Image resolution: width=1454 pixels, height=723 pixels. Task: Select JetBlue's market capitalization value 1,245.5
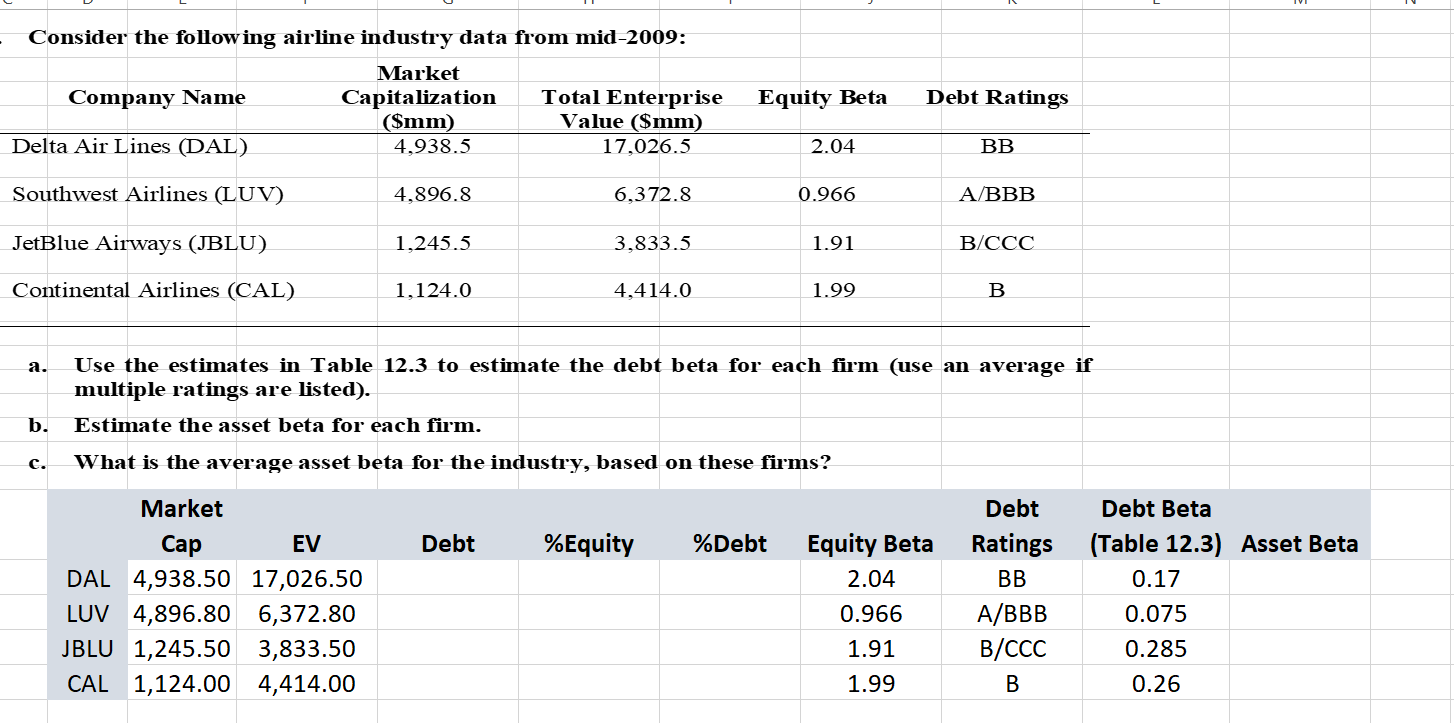433,242
